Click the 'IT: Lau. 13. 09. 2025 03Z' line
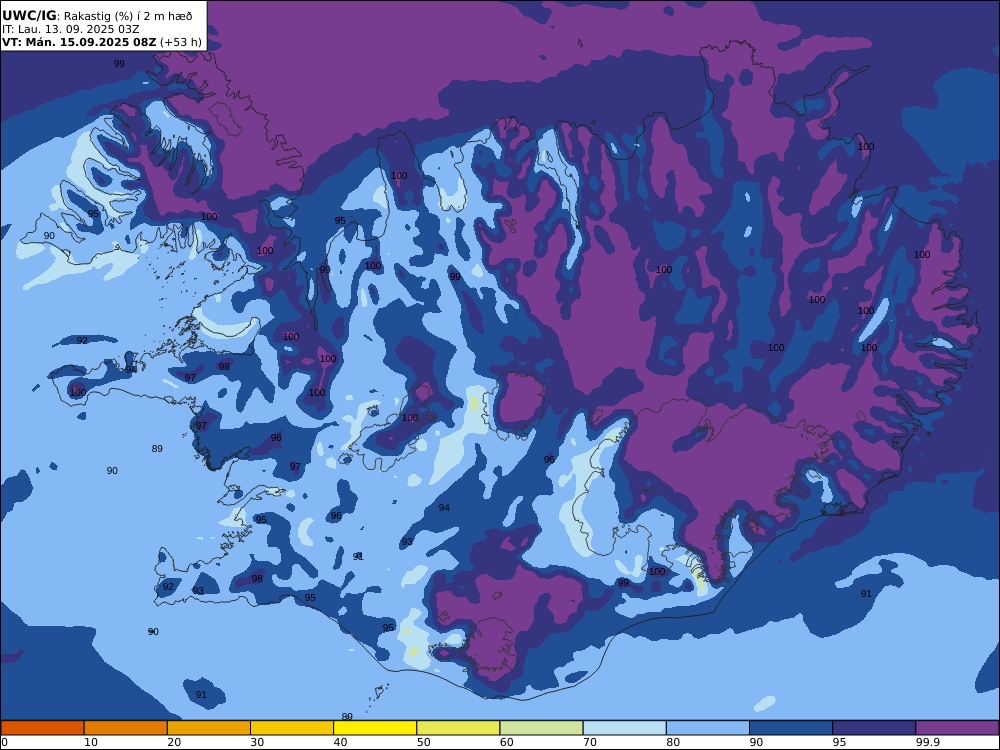This screenshot has height=750, width=1000. [x=70, y=29]
